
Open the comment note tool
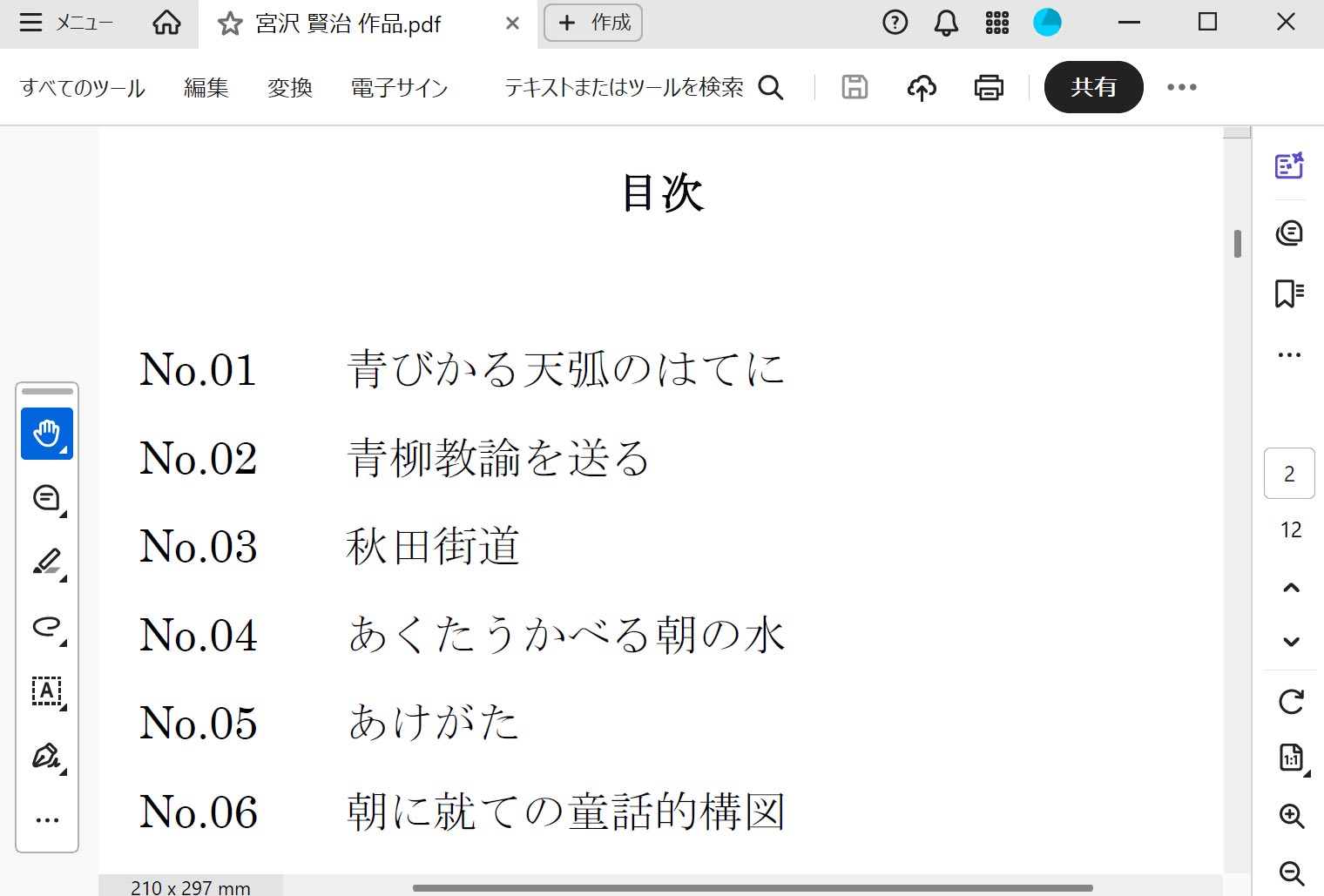[x=46, y=498]
